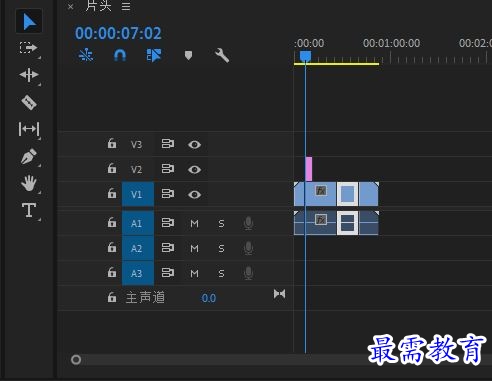Image resolution: width=492 pixels, height=381 pixels.
Task: Close the 片头 sequence tab
Action: click(x=70, y=6)
